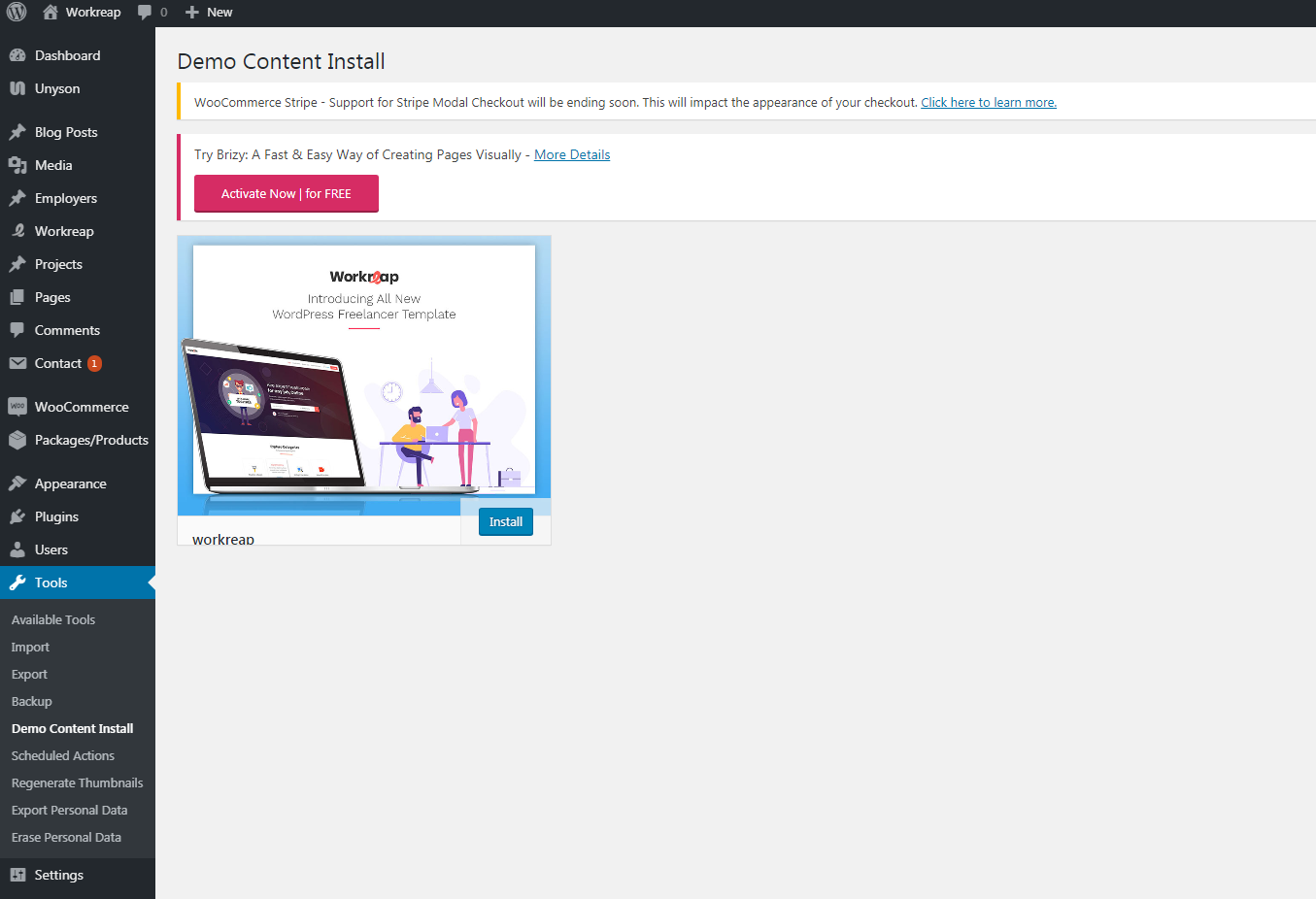1316x899 pixels.
Task: Click the Projects pin icon
Action: 17,264
